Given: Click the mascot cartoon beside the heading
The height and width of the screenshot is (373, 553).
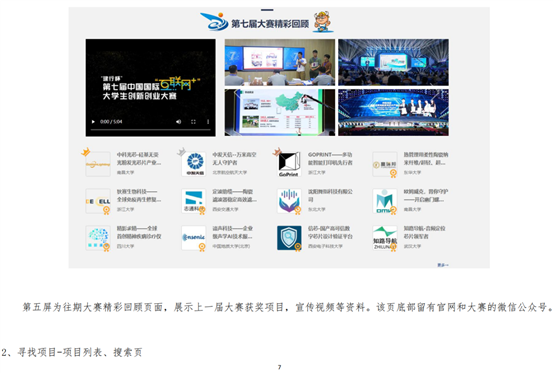Looking at the screenshot, I should coord(323,22).
